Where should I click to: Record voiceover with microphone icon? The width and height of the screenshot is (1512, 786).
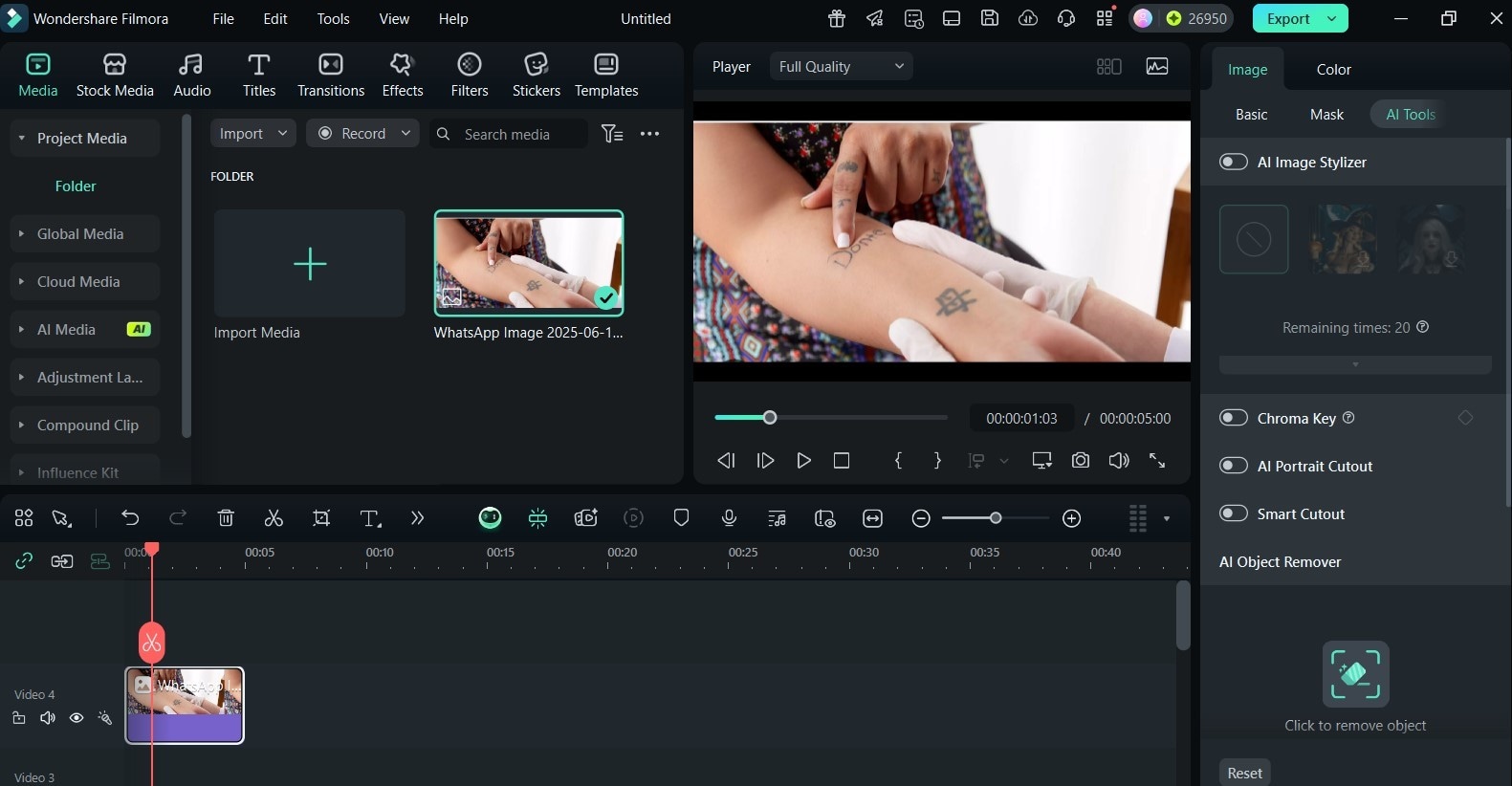click(x=729, y=518)
